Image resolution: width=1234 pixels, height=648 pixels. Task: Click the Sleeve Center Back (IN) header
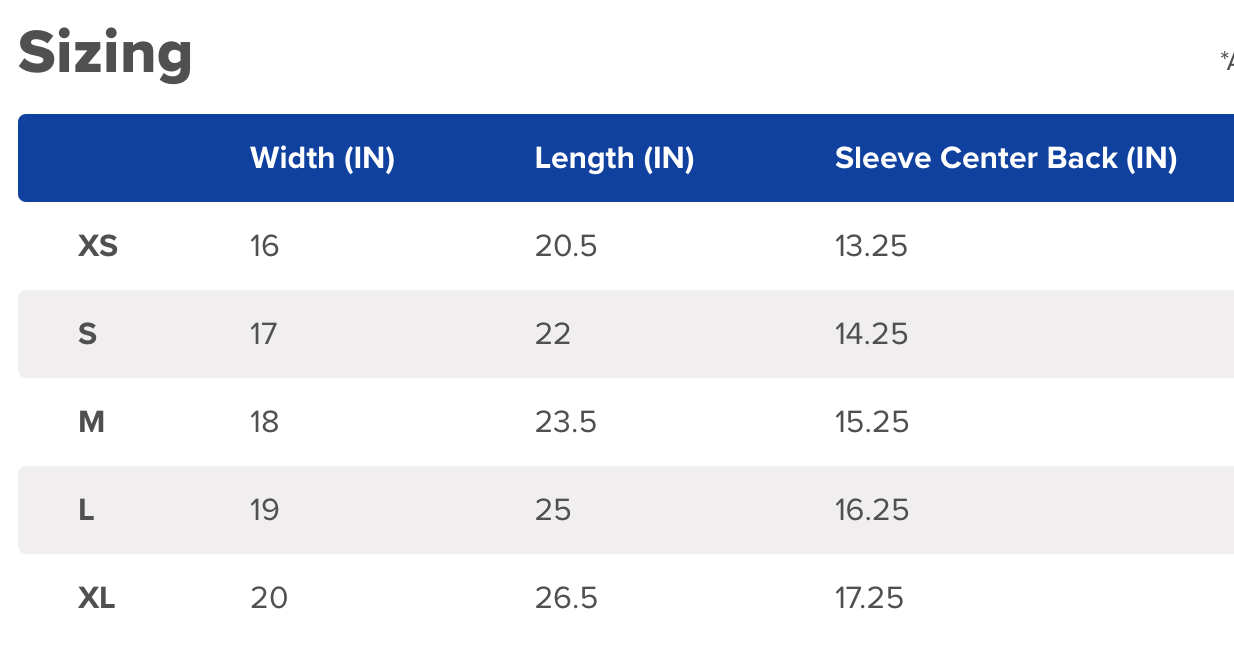click(x=1006, y=158)
